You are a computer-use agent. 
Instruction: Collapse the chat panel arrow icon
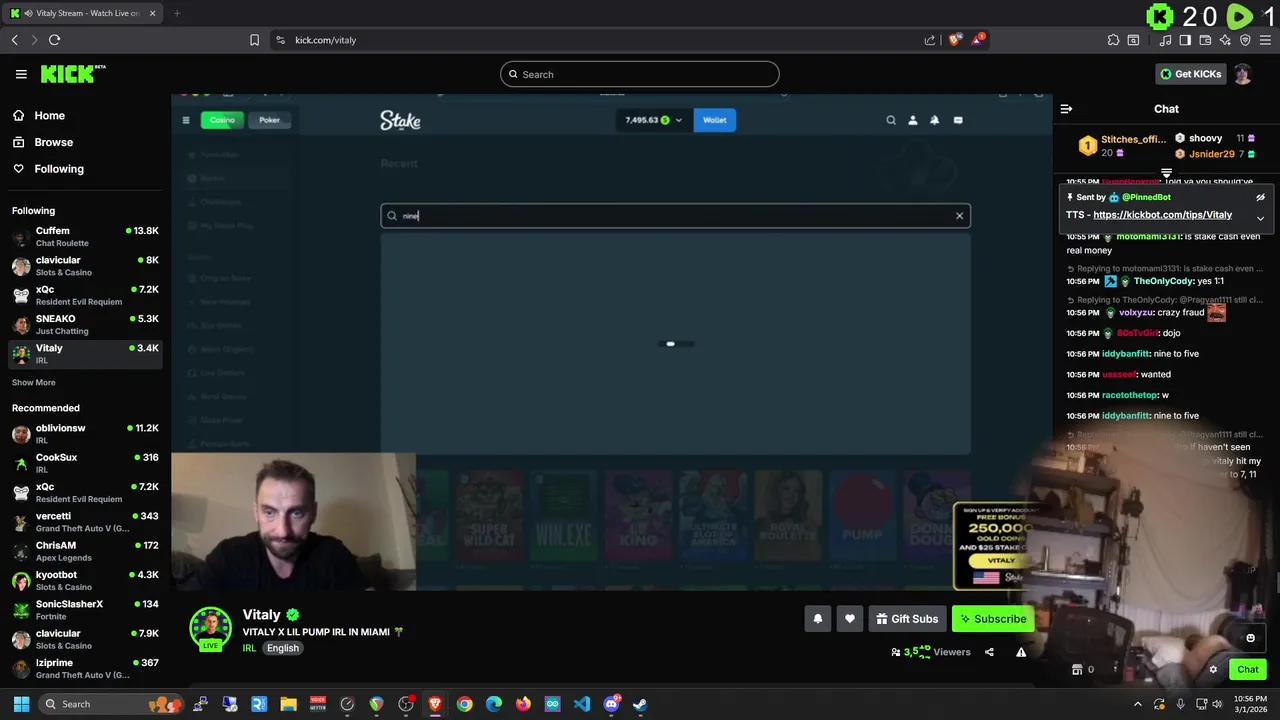point(1066,109)
